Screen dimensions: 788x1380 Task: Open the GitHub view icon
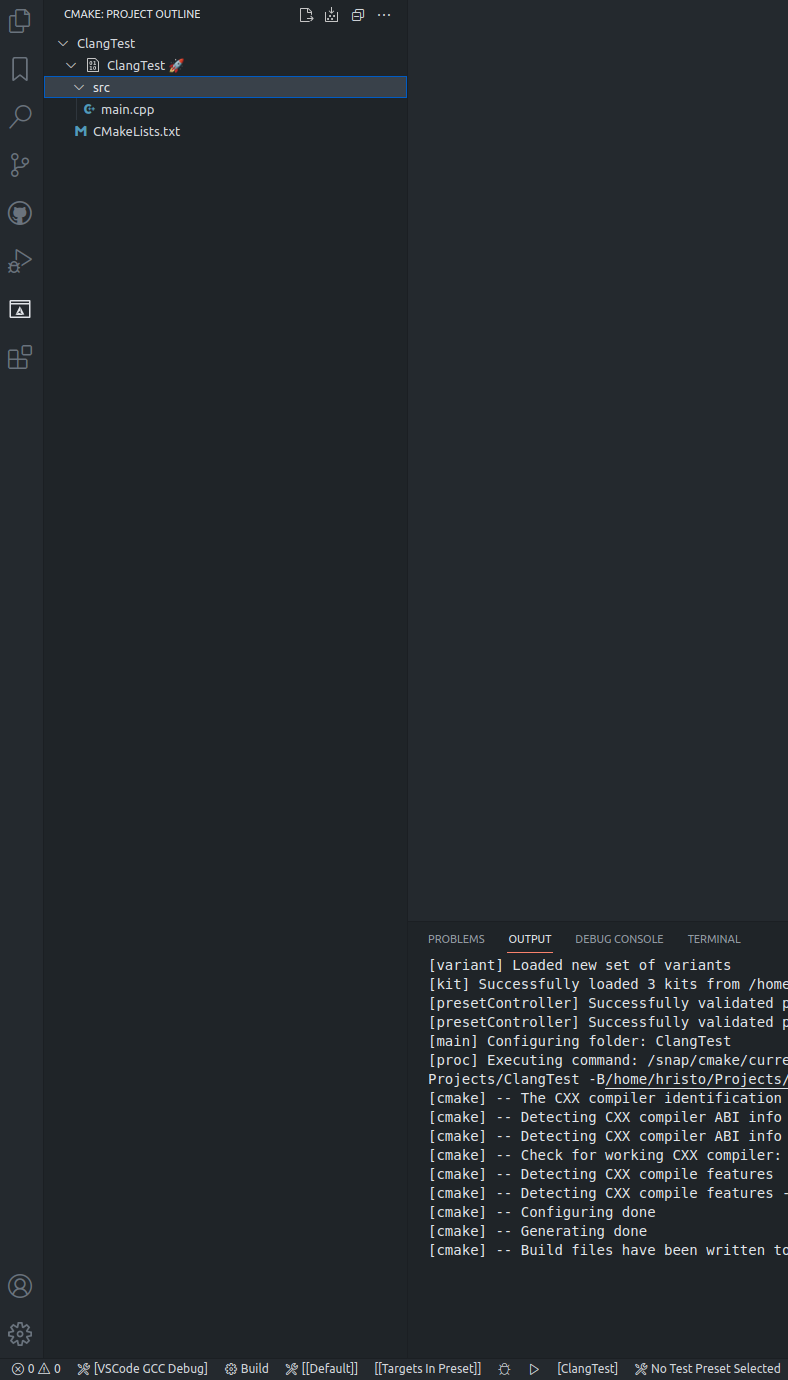coord(20,213)
